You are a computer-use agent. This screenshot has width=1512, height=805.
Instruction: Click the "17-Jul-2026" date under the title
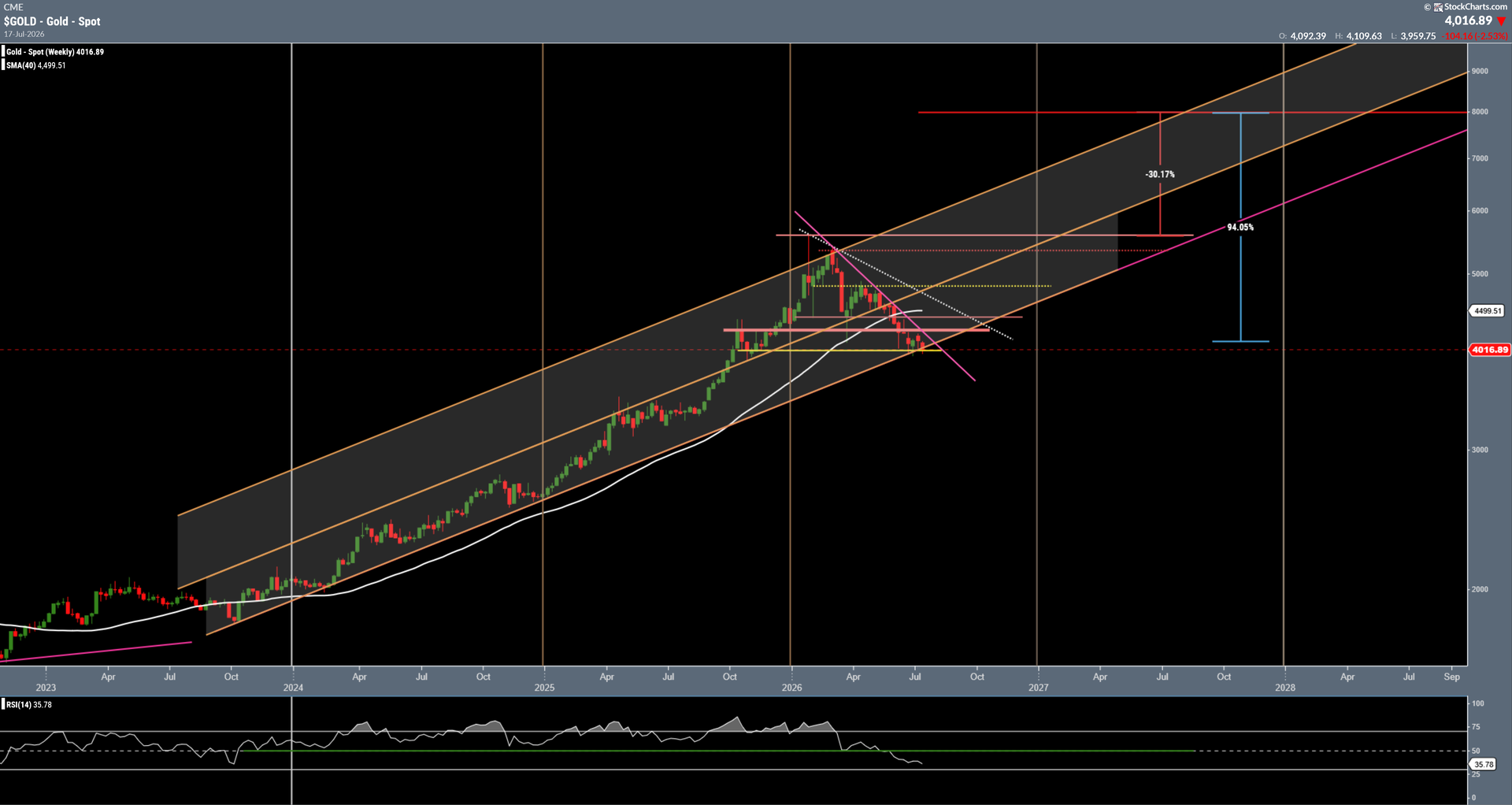pos(24,35)
